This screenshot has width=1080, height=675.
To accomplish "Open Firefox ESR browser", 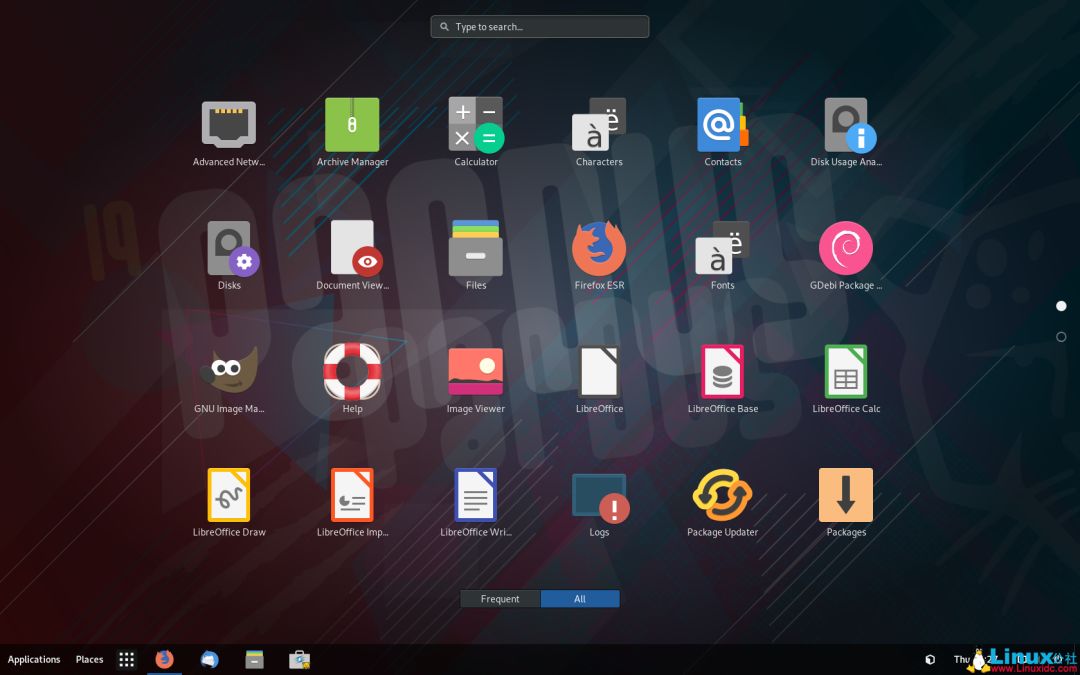I will click(599, 247).
